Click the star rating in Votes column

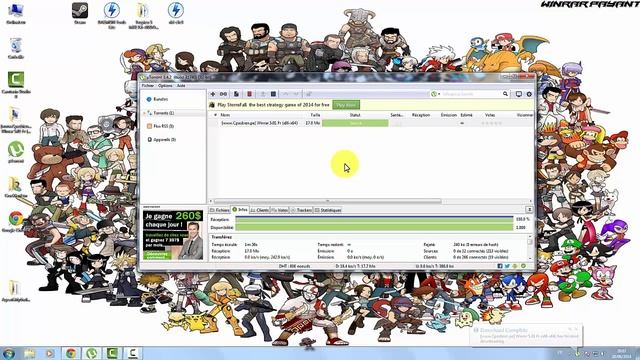tap(491, 123)
